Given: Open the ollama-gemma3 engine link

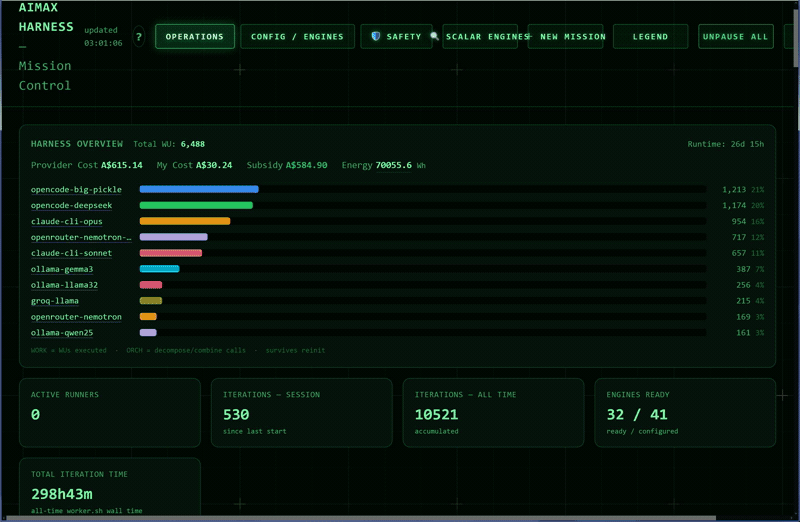Looking at the screenshot, I should click(x=62, y=269).
